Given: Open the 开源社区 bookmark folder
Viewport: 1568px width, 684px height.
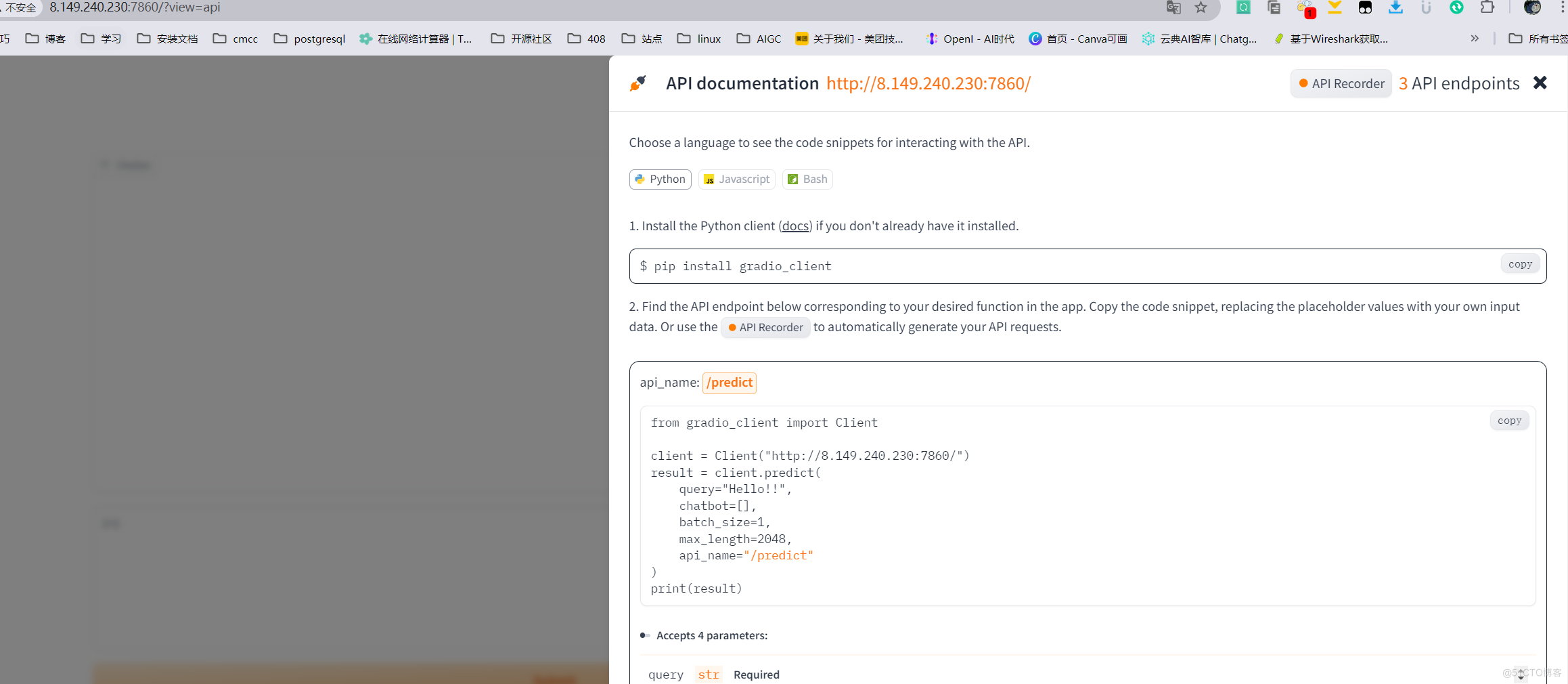Looking at the screenshot, I should 522,39.
